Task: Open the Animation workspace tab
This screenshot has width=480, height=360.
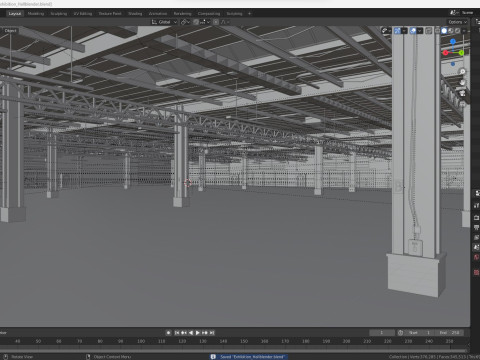Action: pyautogui.click(x=158, y=13)
